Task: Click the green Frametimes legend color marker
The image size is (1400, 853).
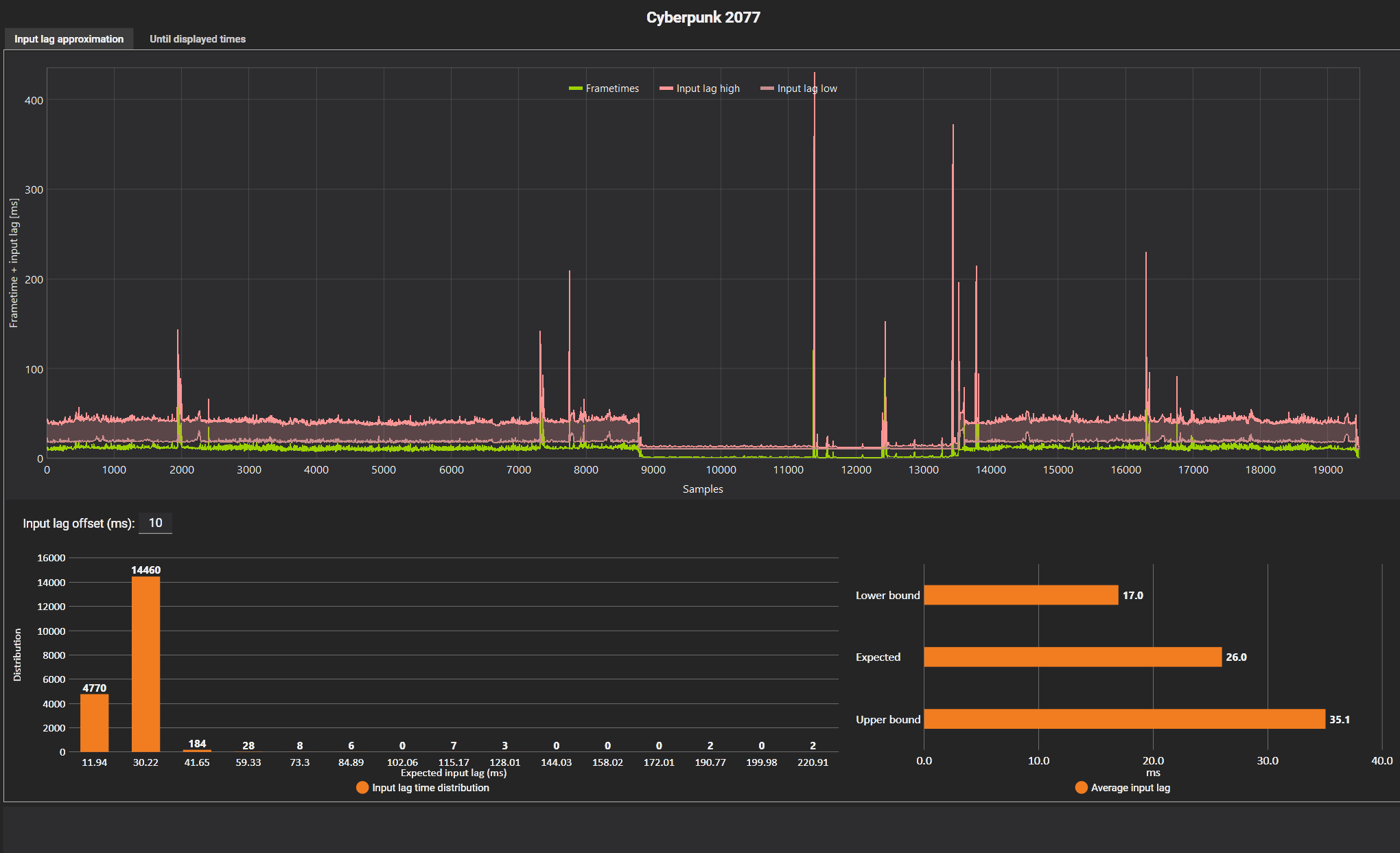Action: click(575, 89)
